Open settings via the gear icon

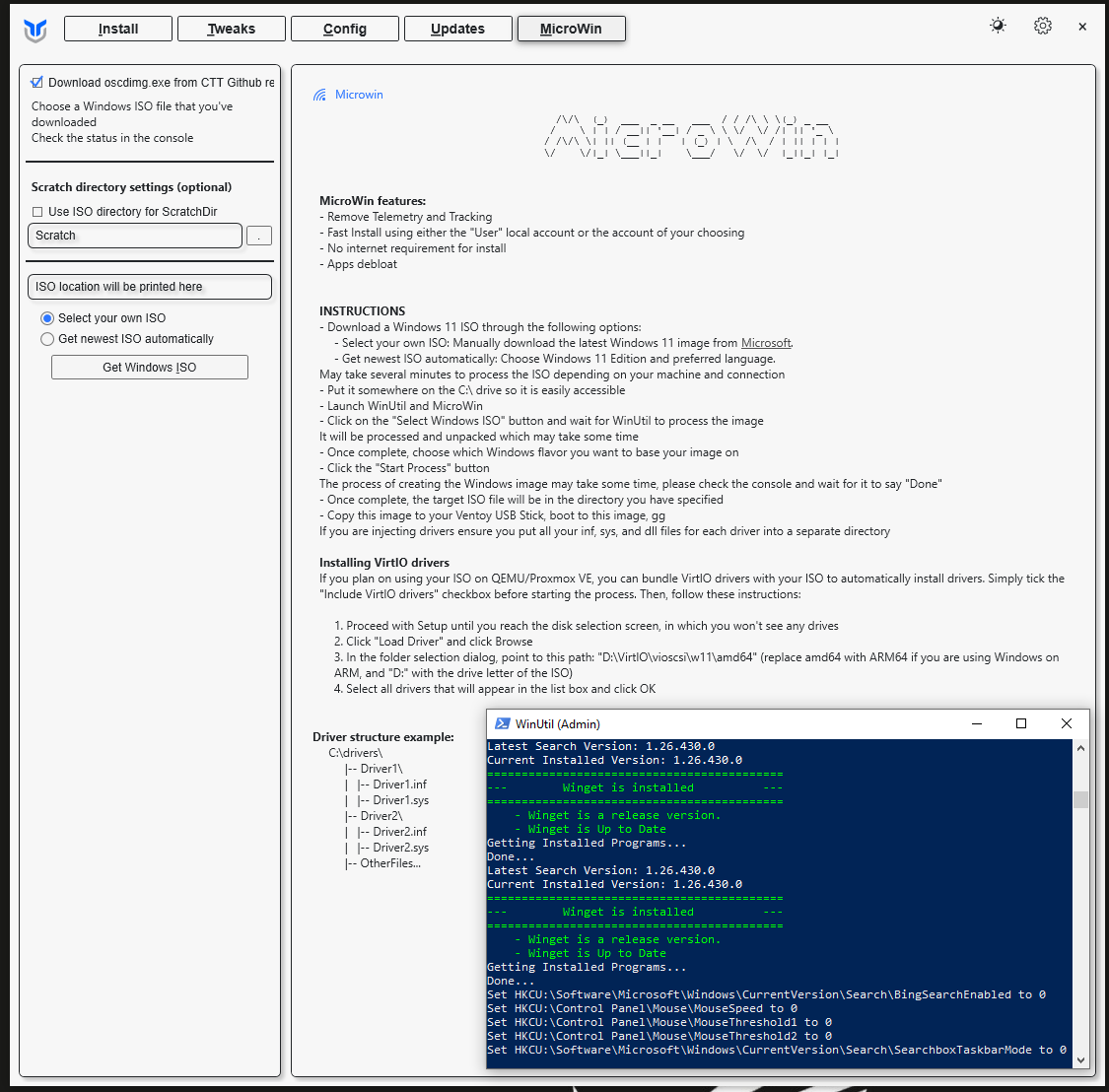click(x=1042, y=27)
